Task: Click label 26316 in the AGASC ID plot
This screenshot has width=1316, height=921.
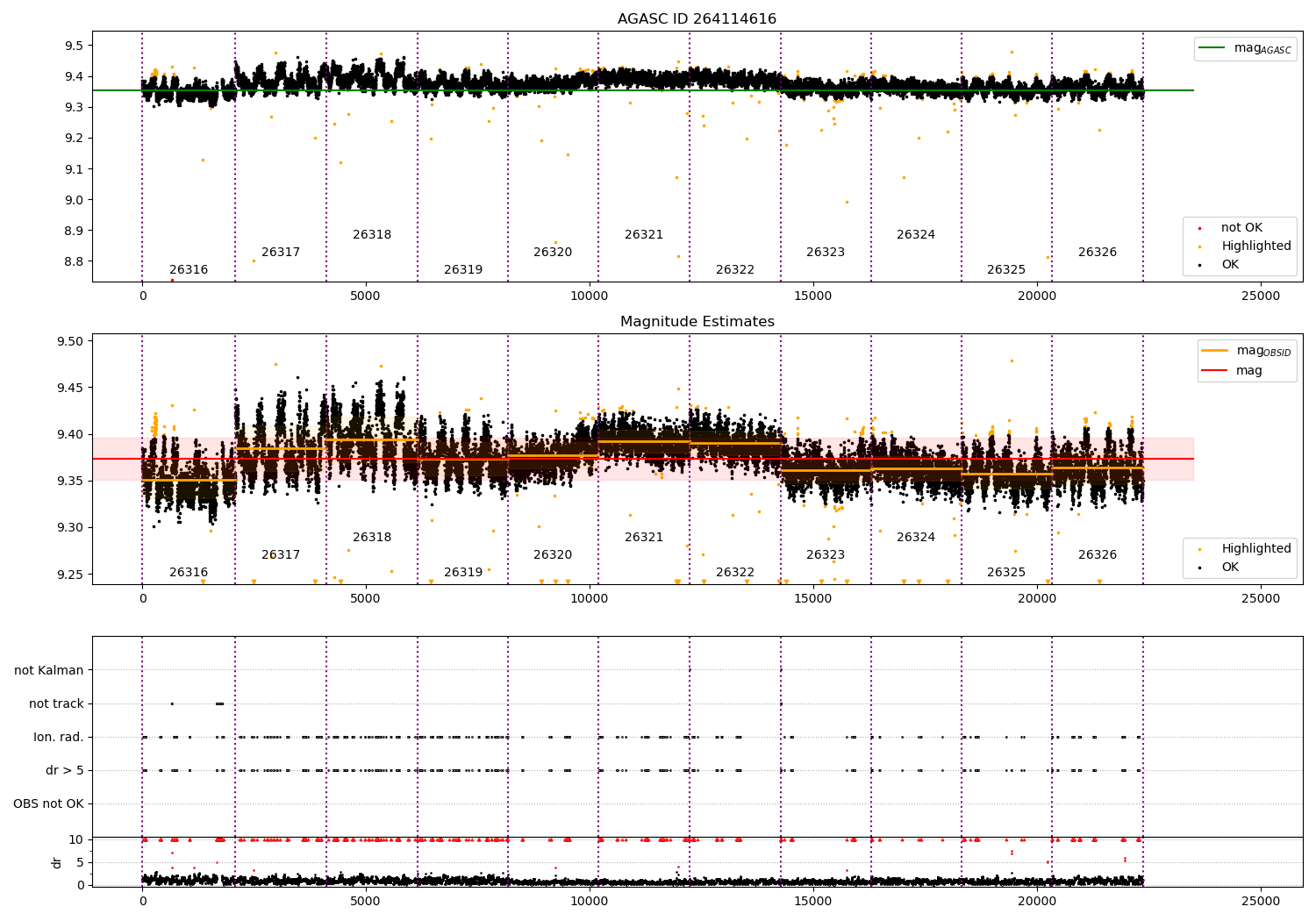Action: 189,270
